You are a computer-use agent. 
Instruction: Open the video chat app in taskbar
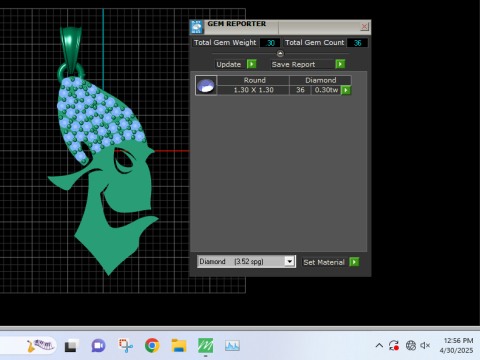98,346
